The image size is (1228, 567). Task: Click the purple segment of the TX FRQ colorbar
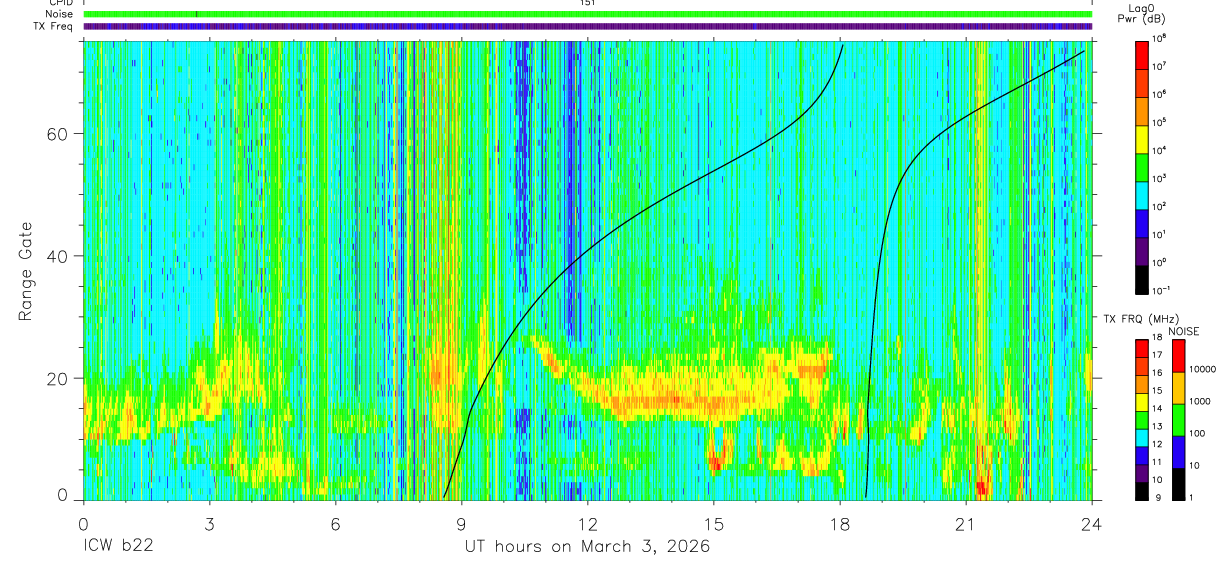pyautogui.click(x=1142, y=475)
